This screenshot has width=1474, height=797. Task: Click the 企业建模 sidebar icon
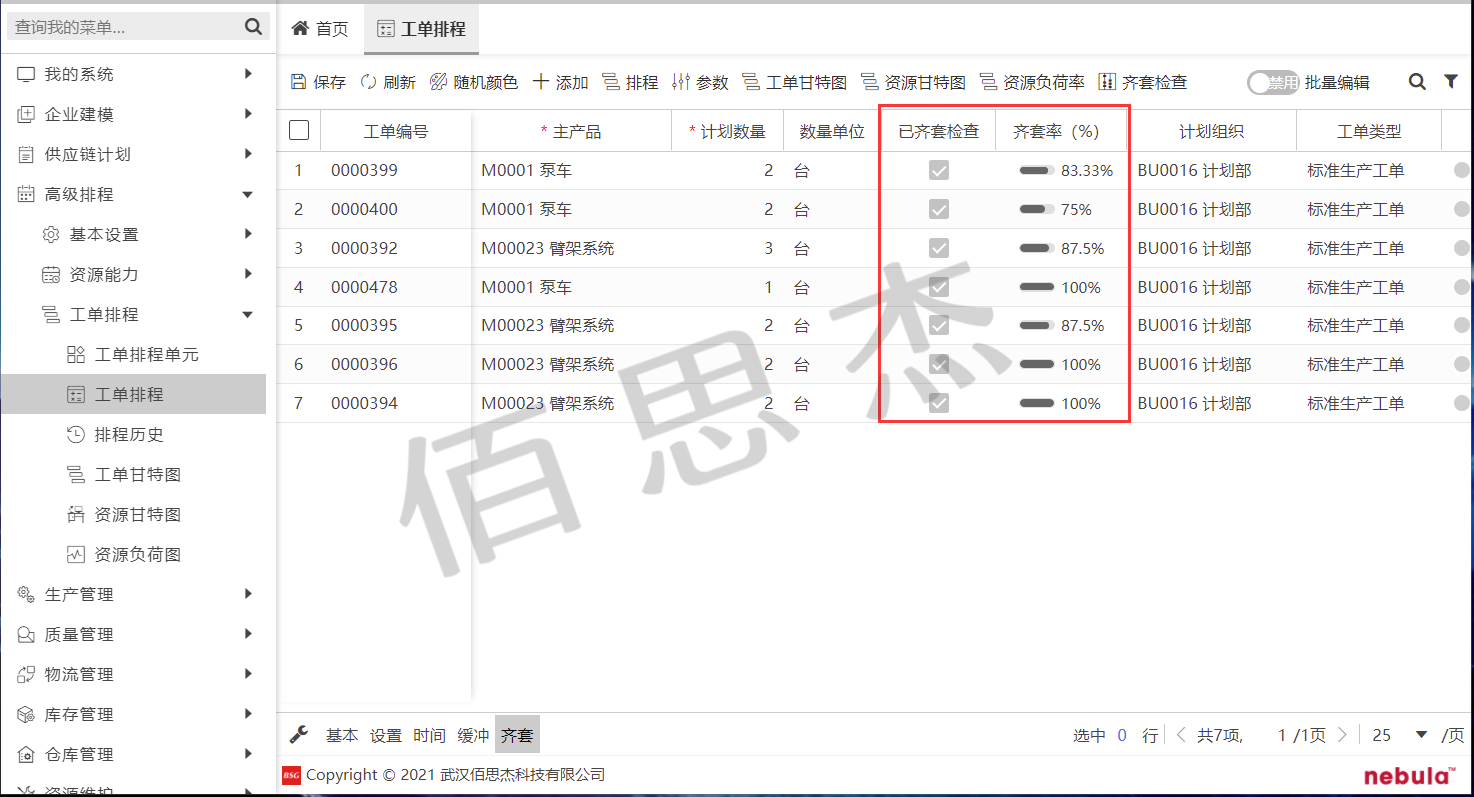(x=26, y=115)
